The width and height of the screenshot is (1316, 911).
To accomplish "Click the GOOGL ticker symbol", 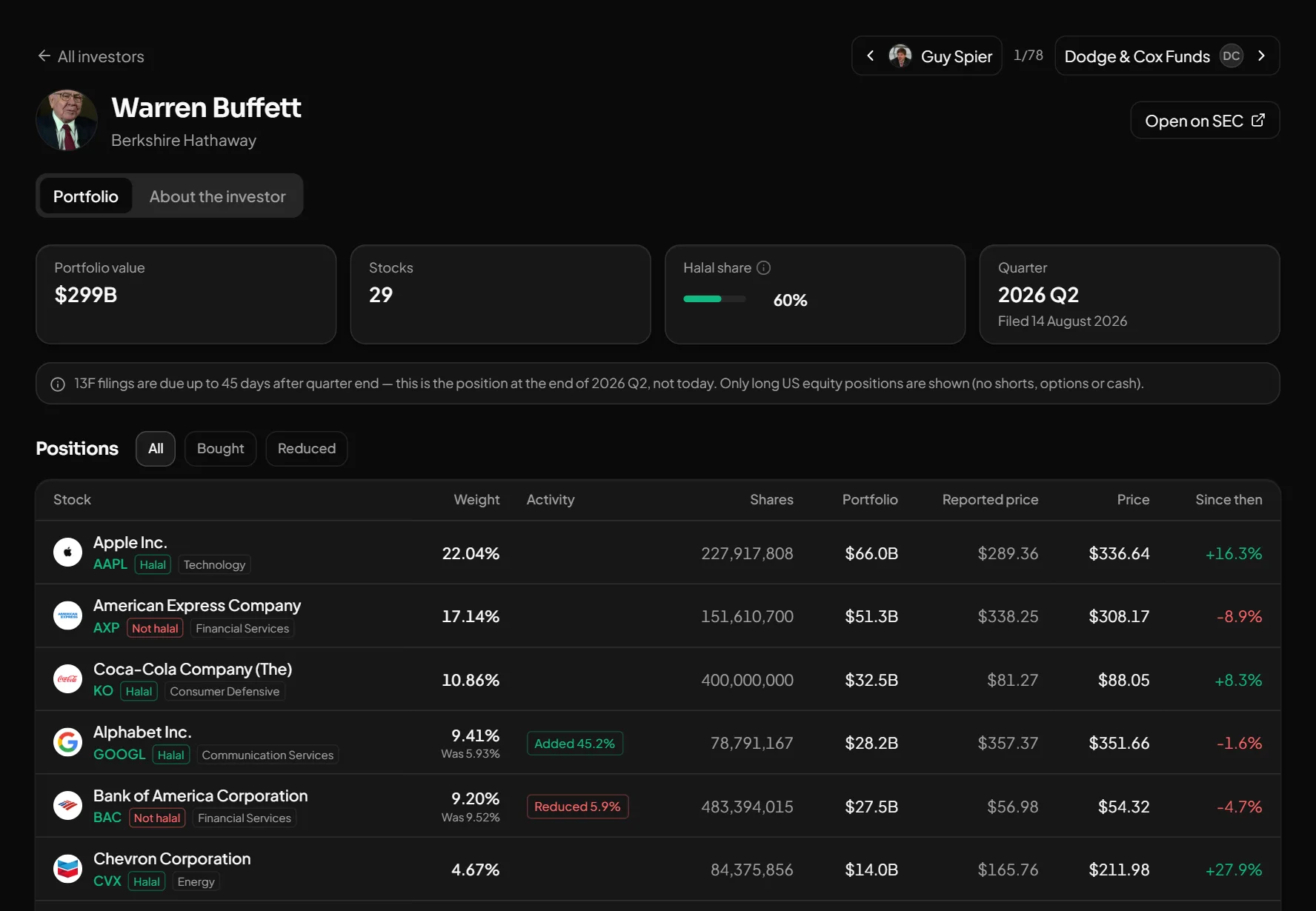I will pos(119,754).
